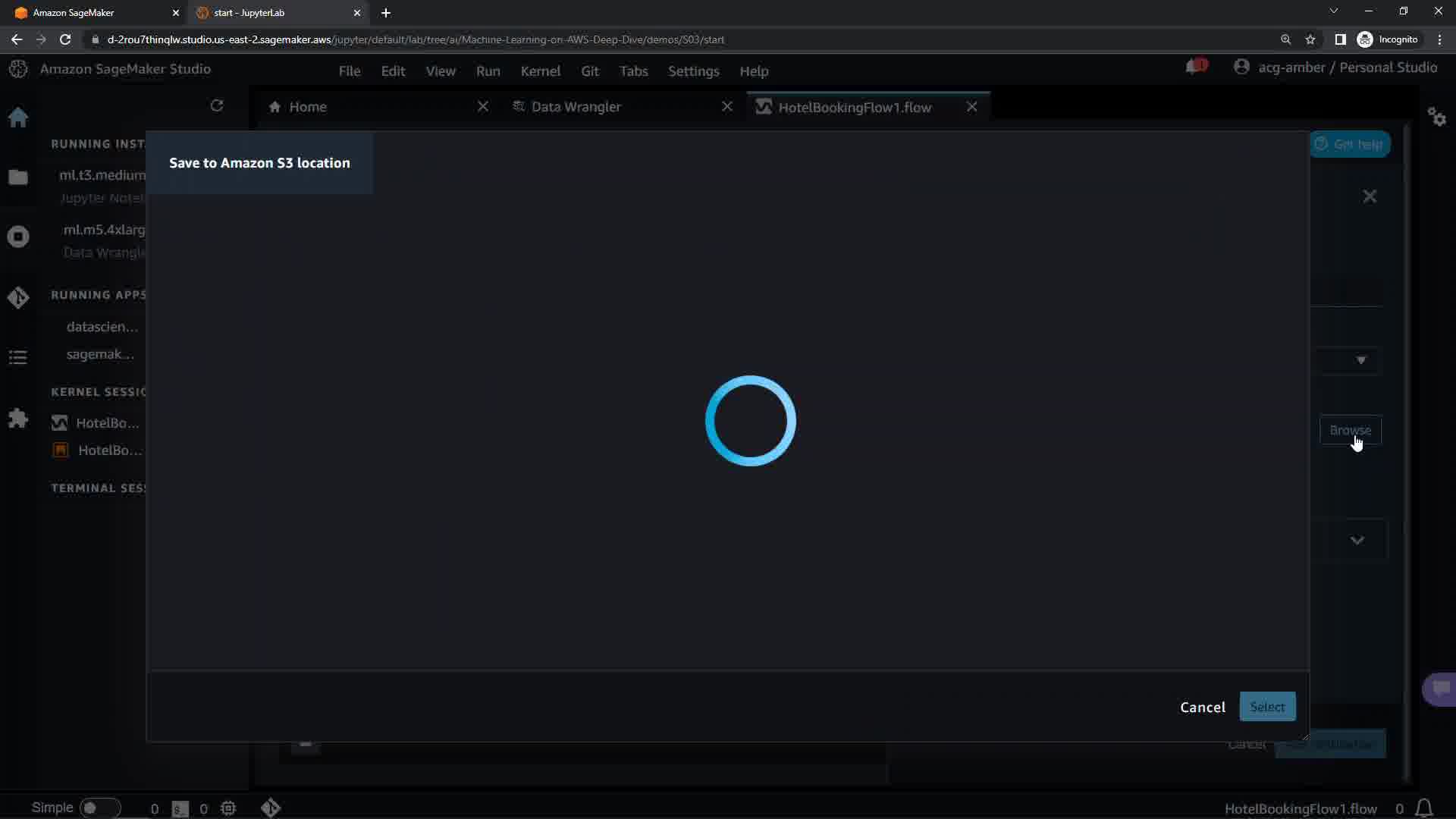Open Table of Contents list icon

coord(18,357)
